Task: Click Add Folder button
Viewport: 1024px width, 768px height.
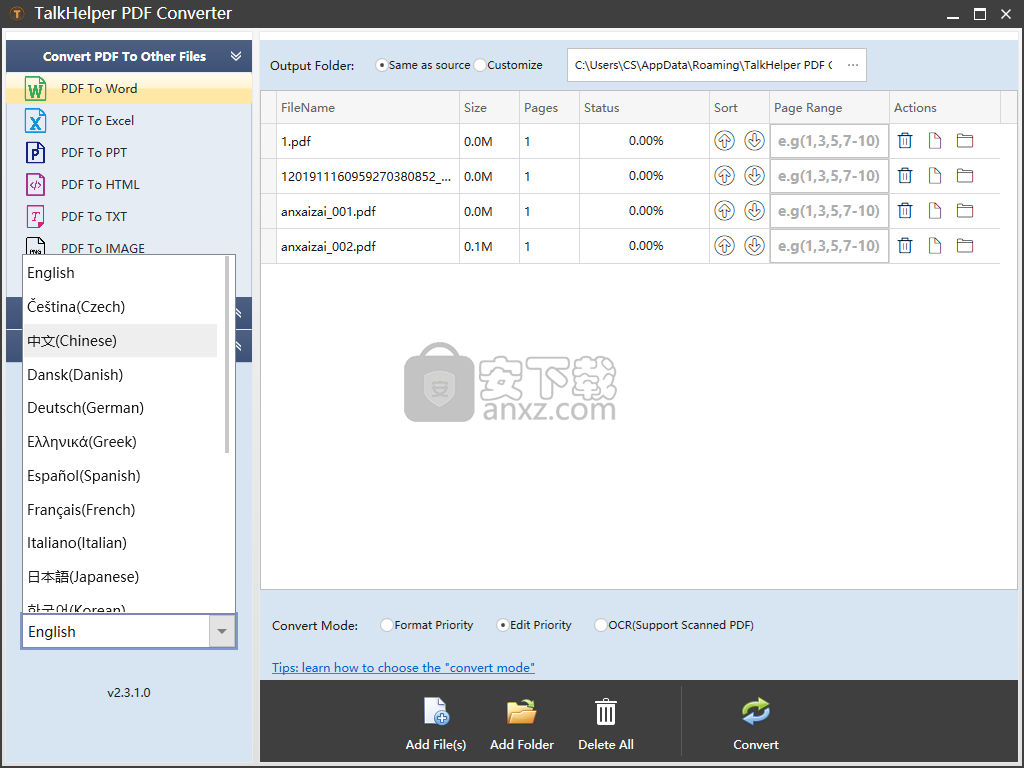Action: tap(522, 724)
